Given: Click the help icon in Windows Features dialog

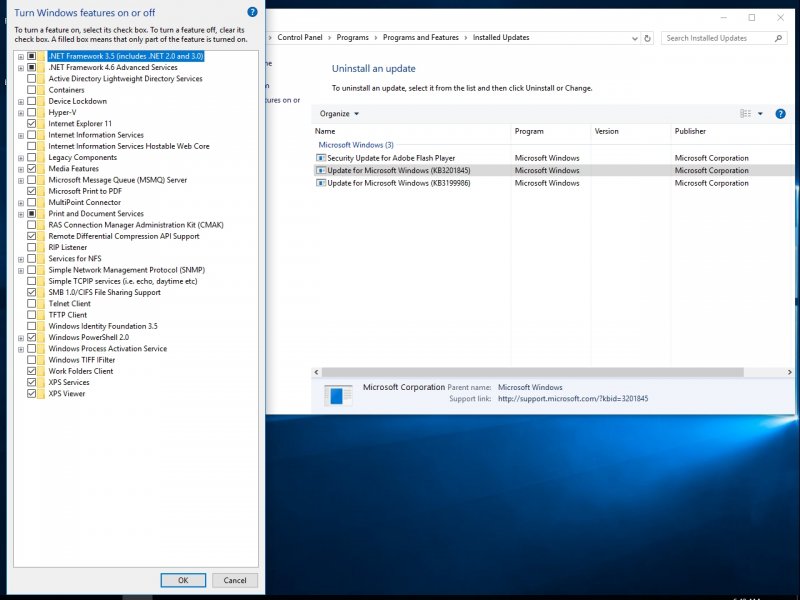Looking at the screenshot, I should coord(252,12).
